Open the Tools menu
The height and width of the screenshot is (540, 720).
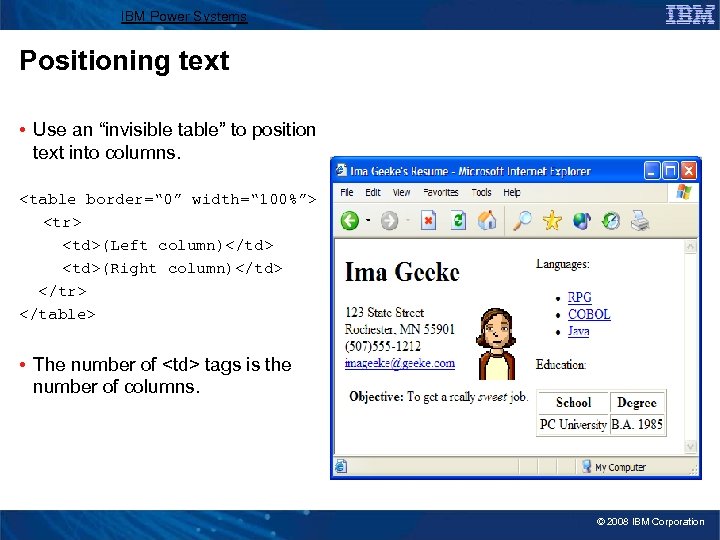481,192
